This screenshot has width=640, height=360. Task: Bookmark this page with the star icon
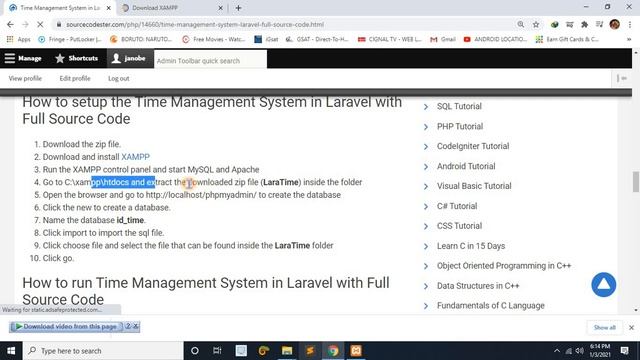click(x=536, y=24)
